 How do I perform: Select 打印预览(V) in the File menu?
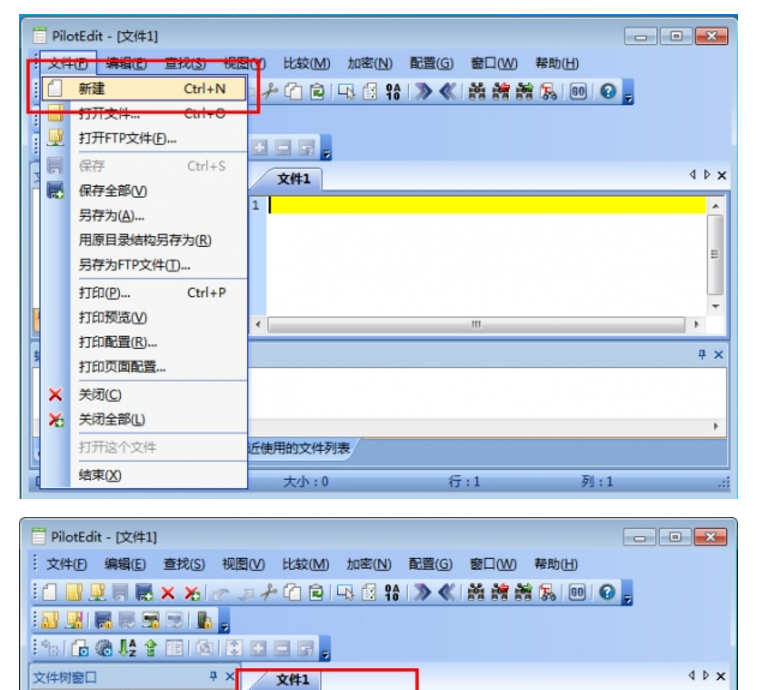112,317
